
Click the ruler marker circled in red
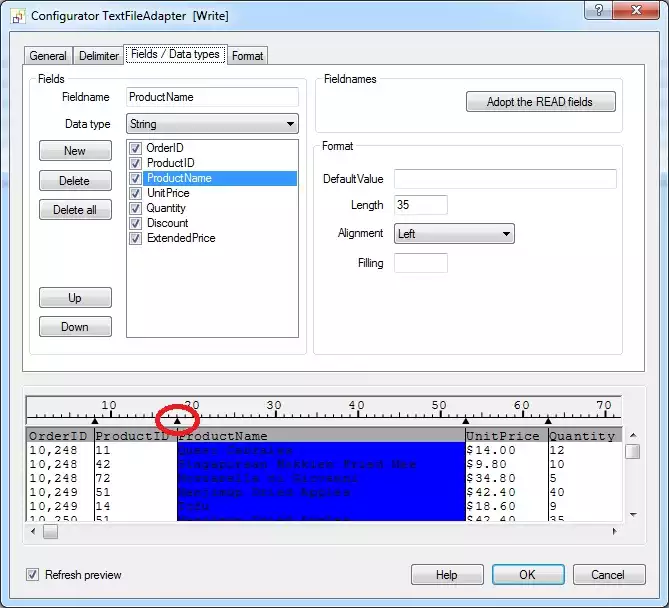(178, 421)
